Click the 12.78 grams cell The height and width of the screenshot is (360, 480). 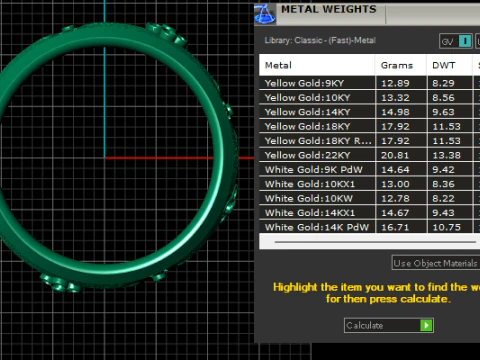click(401, 198)
